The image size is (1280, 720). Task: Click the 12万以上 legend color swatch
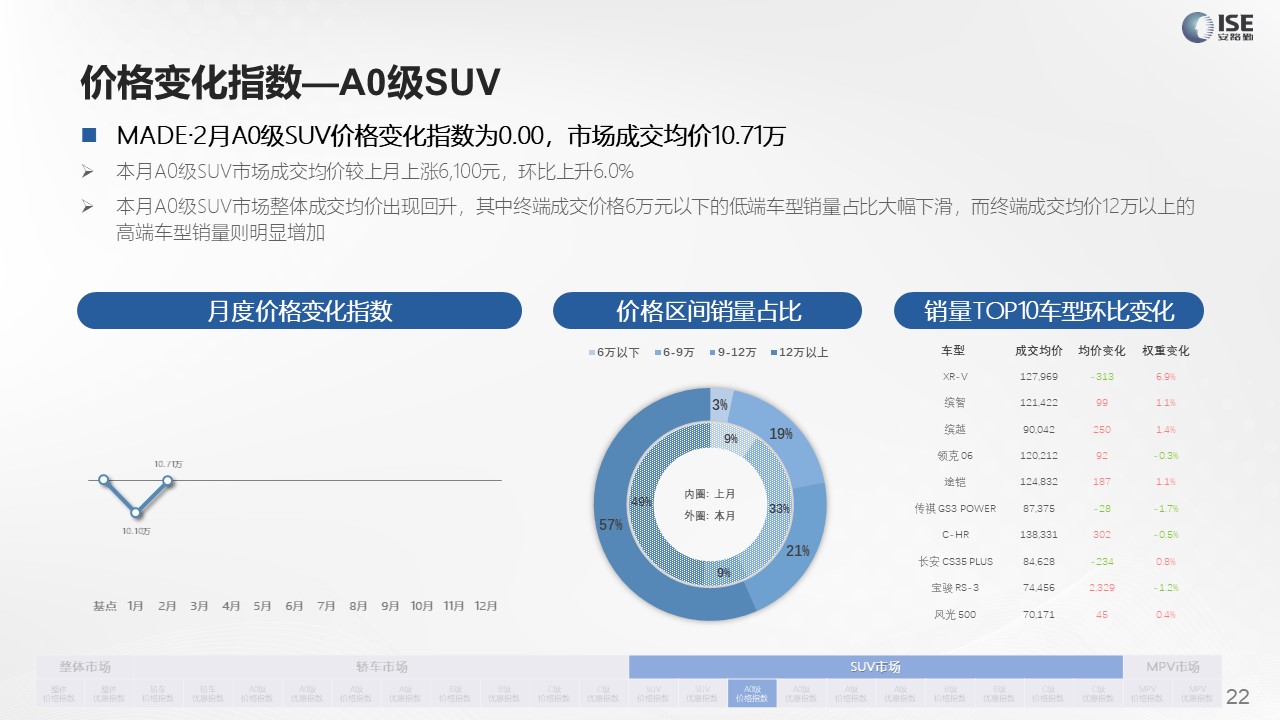774,353
